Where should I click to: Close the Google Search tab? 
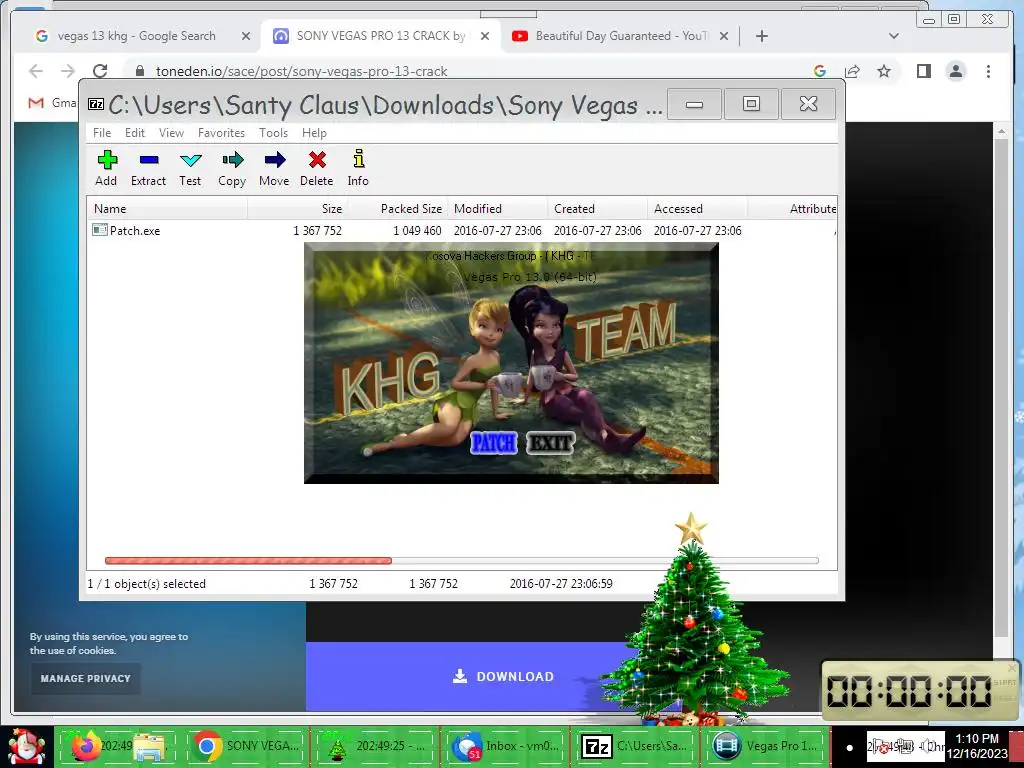tap(246, 36)
